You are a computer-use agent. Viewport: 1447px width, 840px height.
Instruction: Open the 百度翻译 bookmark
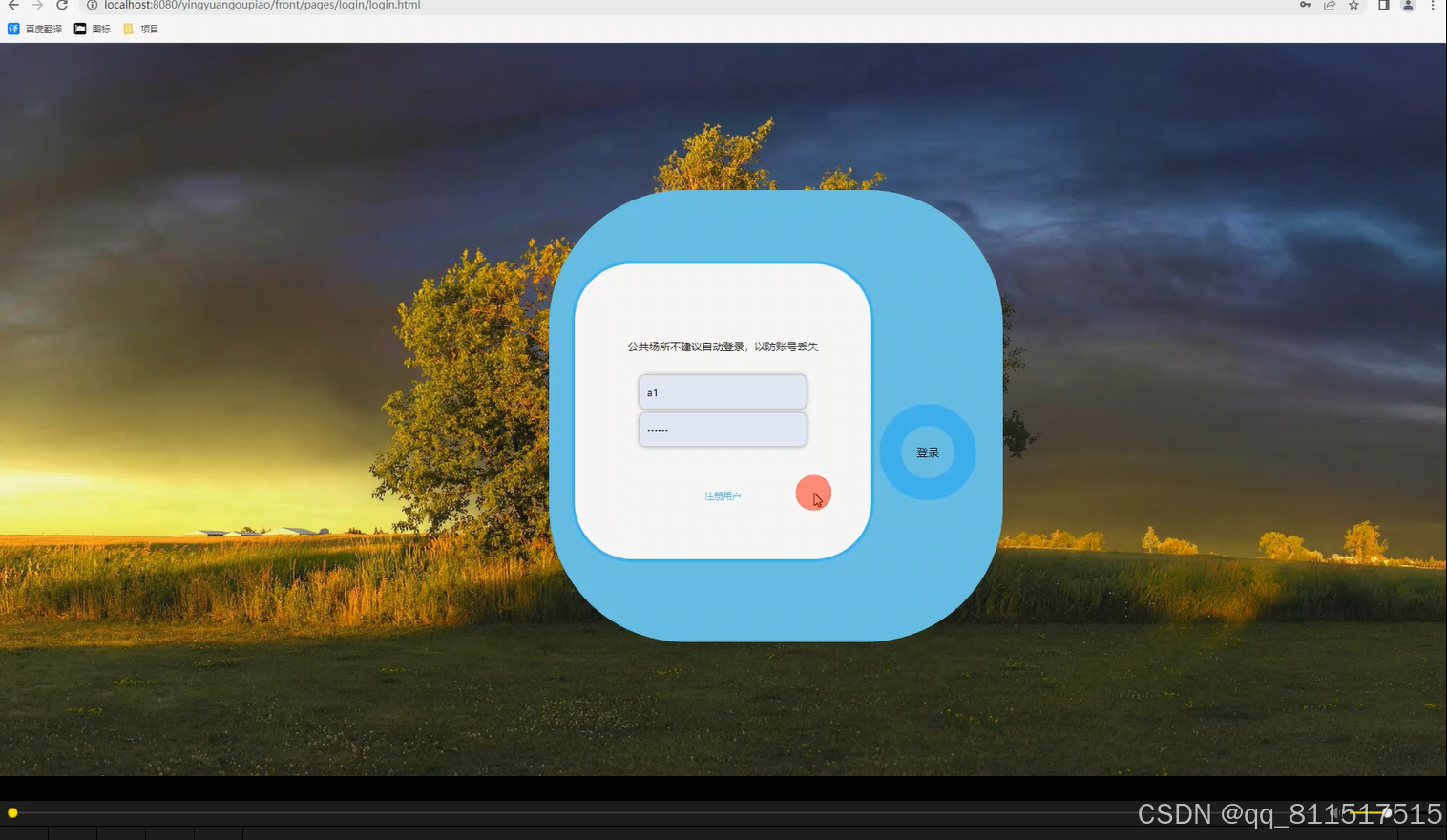[35, 29]
